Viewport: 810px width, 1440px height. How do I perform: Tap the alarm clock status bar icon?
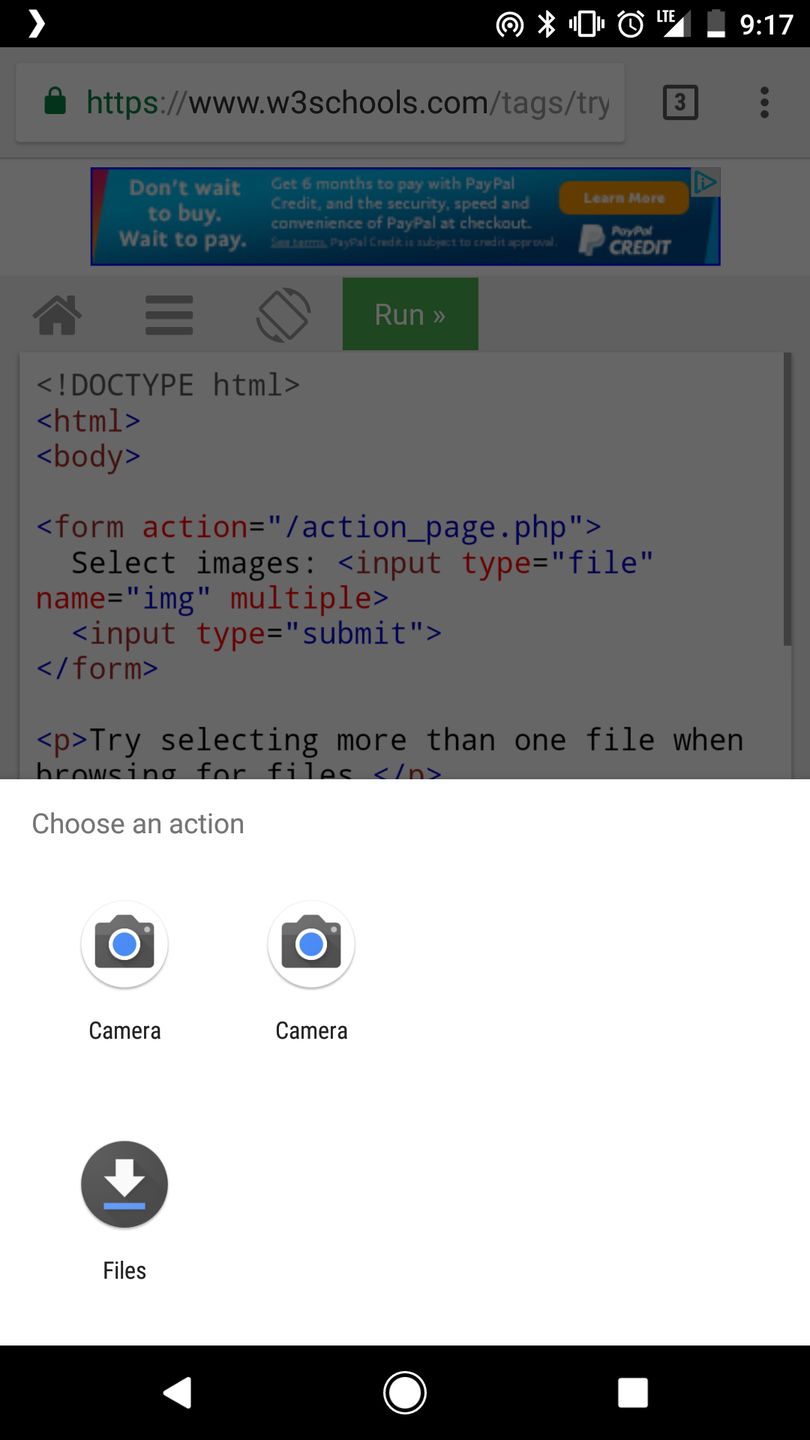pos(631,23)
